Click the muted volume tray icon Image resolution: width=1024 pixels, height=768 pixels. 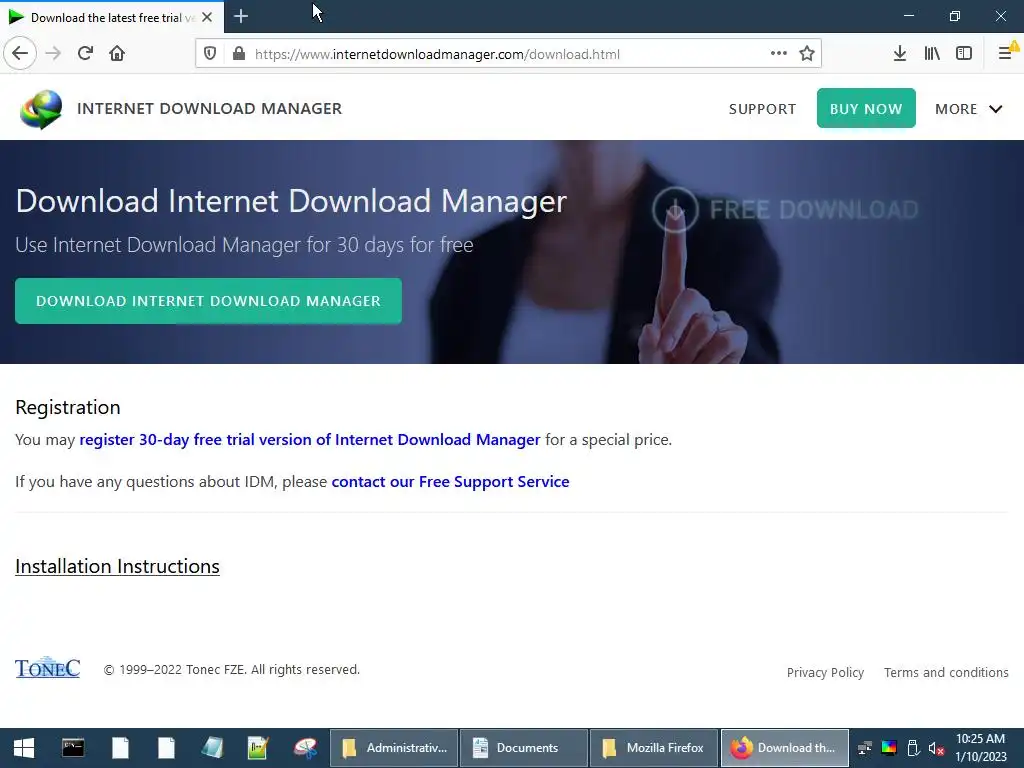point(936,748)
